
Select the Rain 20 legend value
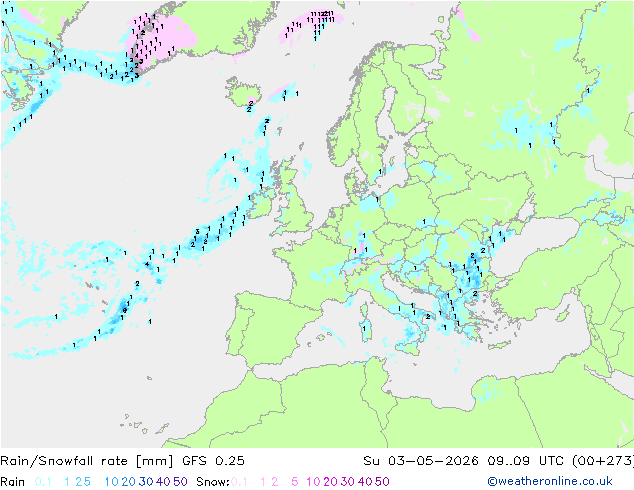pyautogui.click(x=129, y=482)
